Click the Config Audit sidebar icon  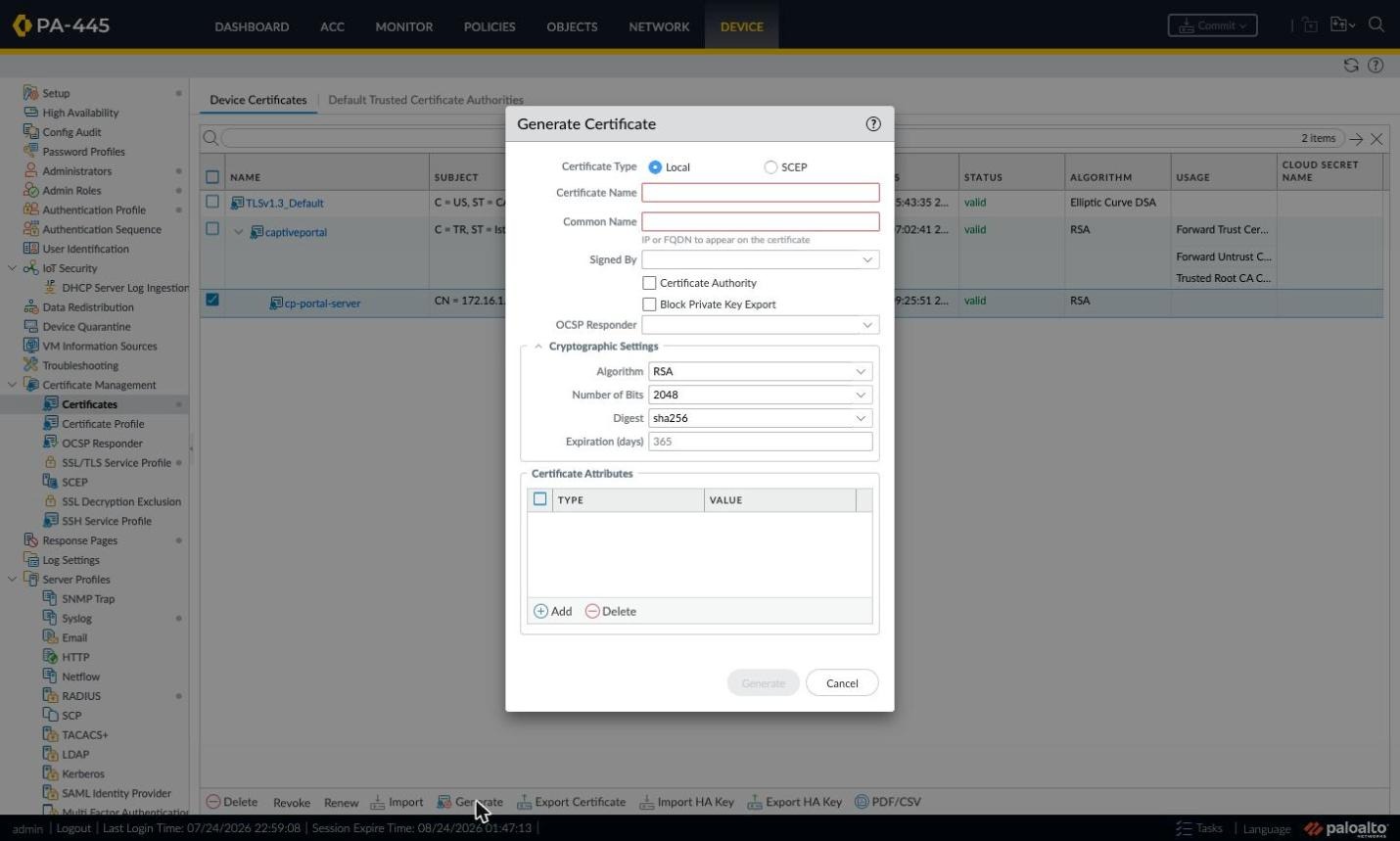coord(30,132)
